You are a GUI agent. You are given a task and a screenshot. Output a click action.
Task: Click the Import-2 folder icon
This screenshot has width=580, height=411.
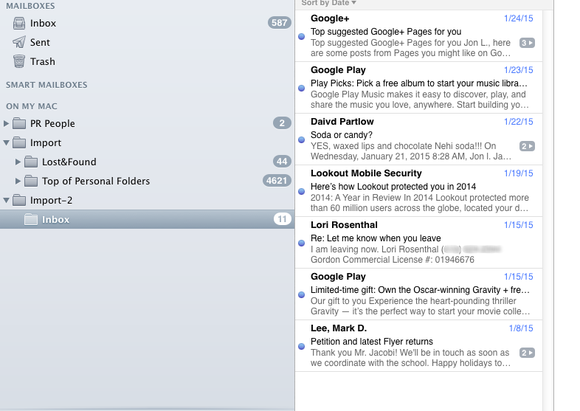point(19,200)
